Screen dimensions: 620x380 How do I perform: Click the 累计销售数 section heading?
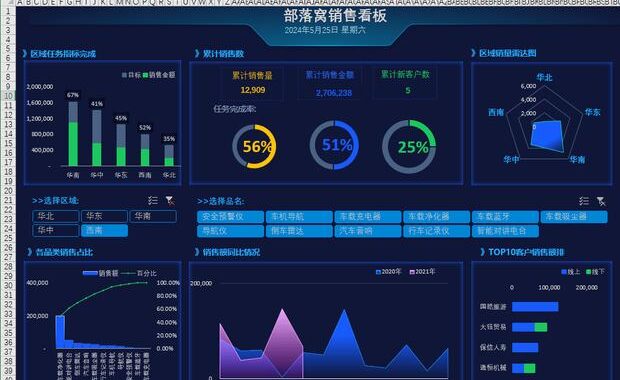pyautogui.click(x=223, y=54)
